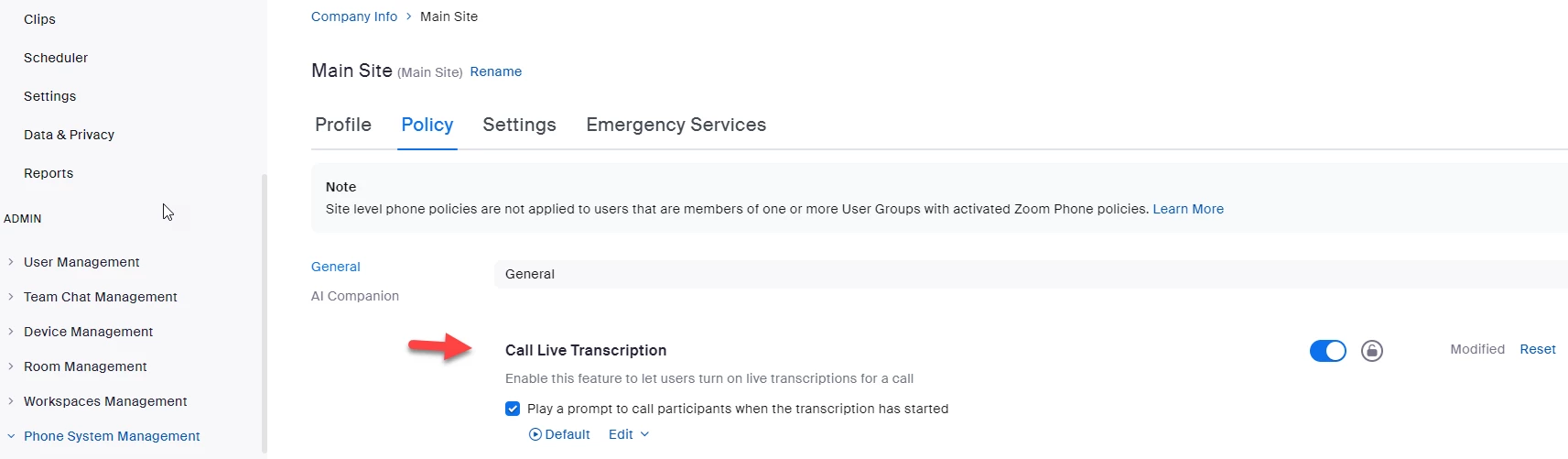Click the Rename link for Main Site
The height and width of the screenshot is (459, 1568).
point(495,71)
